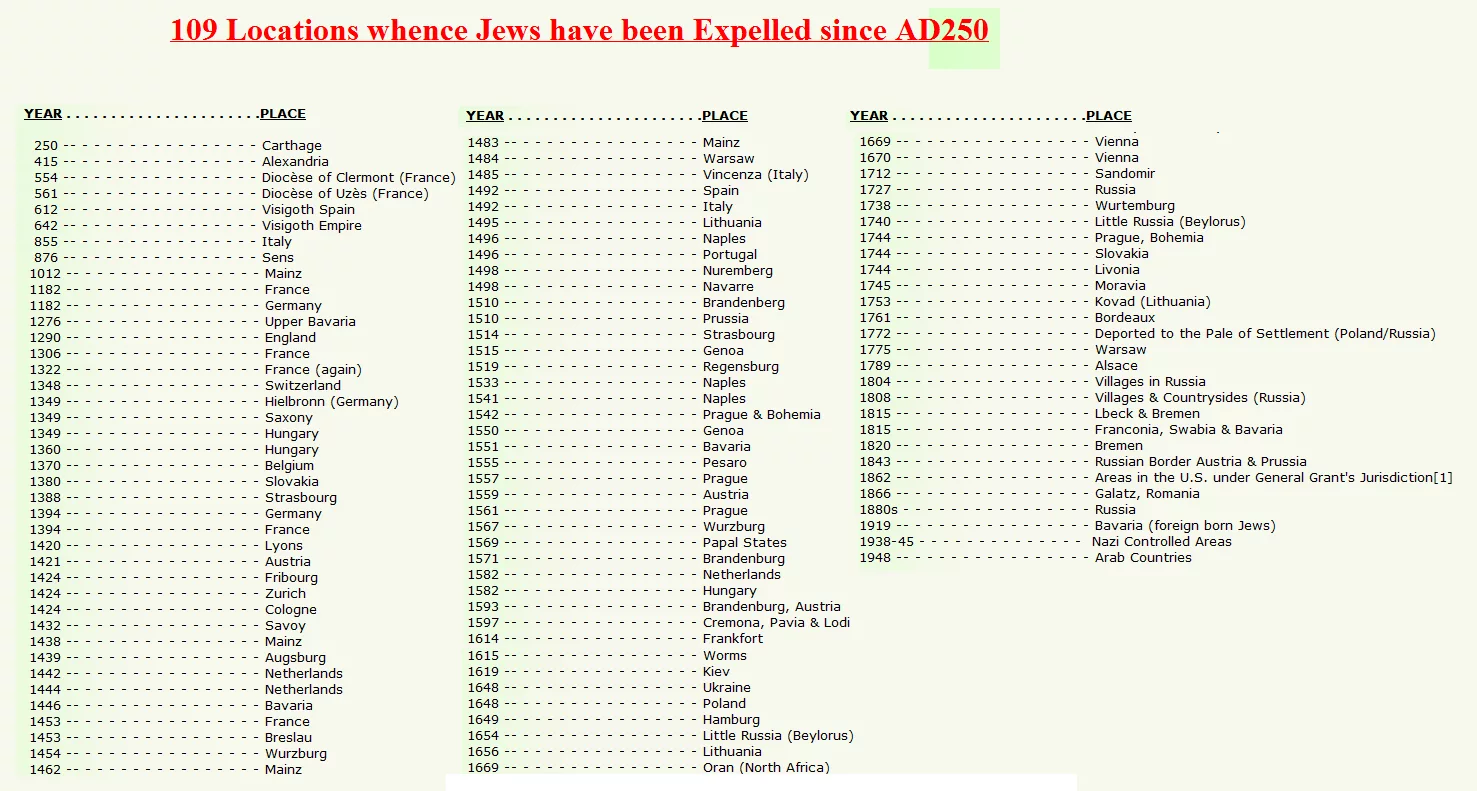The width and height of the screenshot is (1477, 791).
Task: Click Spain in the 1492 row
Action: [x=721, y=191]
